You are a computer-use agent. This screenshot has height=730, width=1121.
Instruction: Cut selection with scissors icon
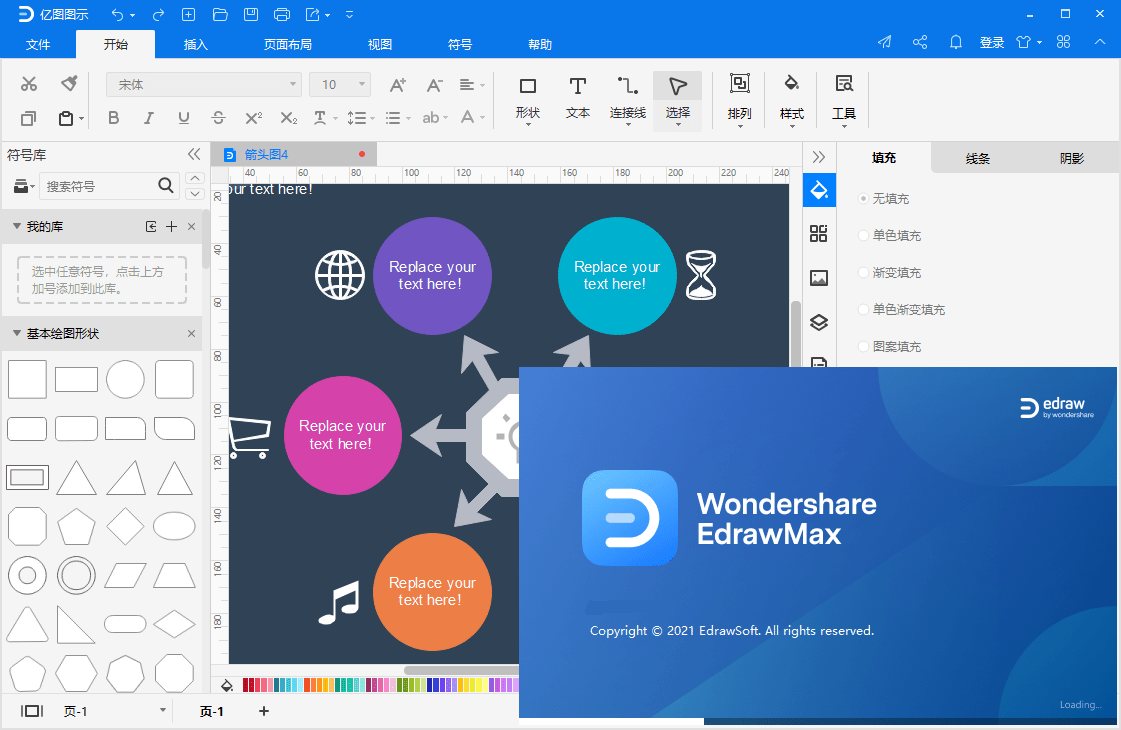29,84
